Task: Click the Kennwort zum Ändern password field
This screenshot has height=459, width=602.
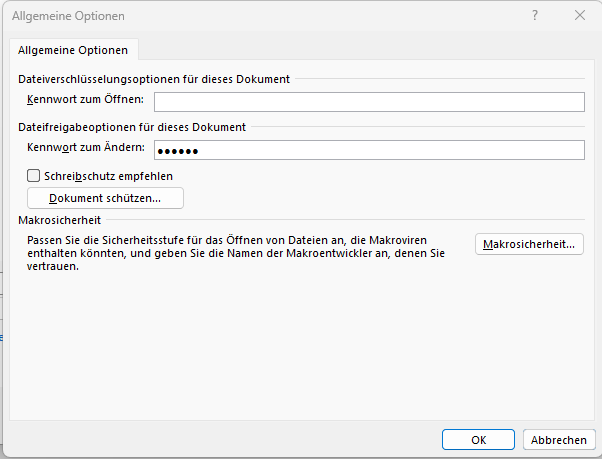Action: click(368, 150)
